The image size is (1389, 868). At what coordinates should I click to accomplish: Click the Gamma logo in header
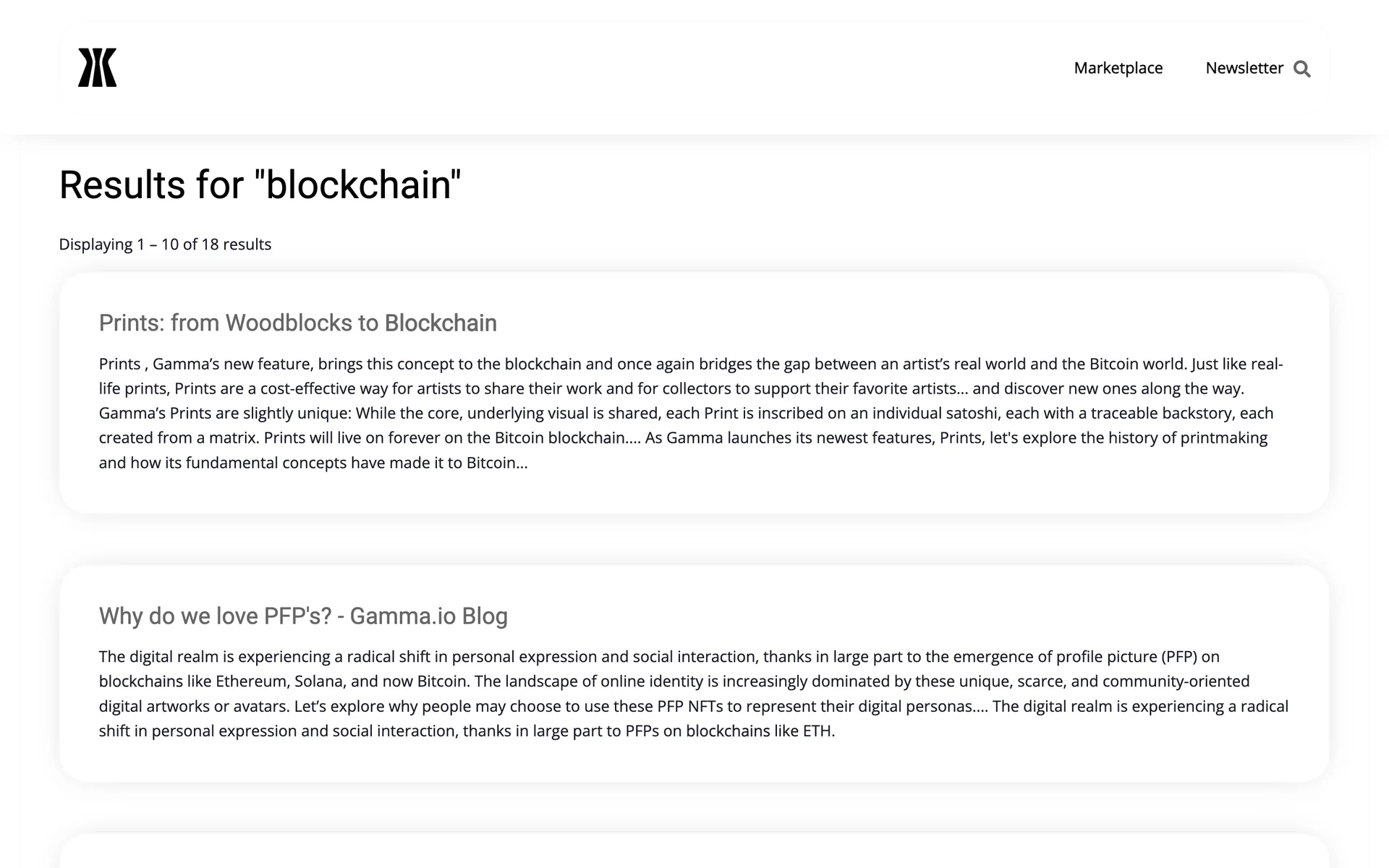click(x=97, y=68)
